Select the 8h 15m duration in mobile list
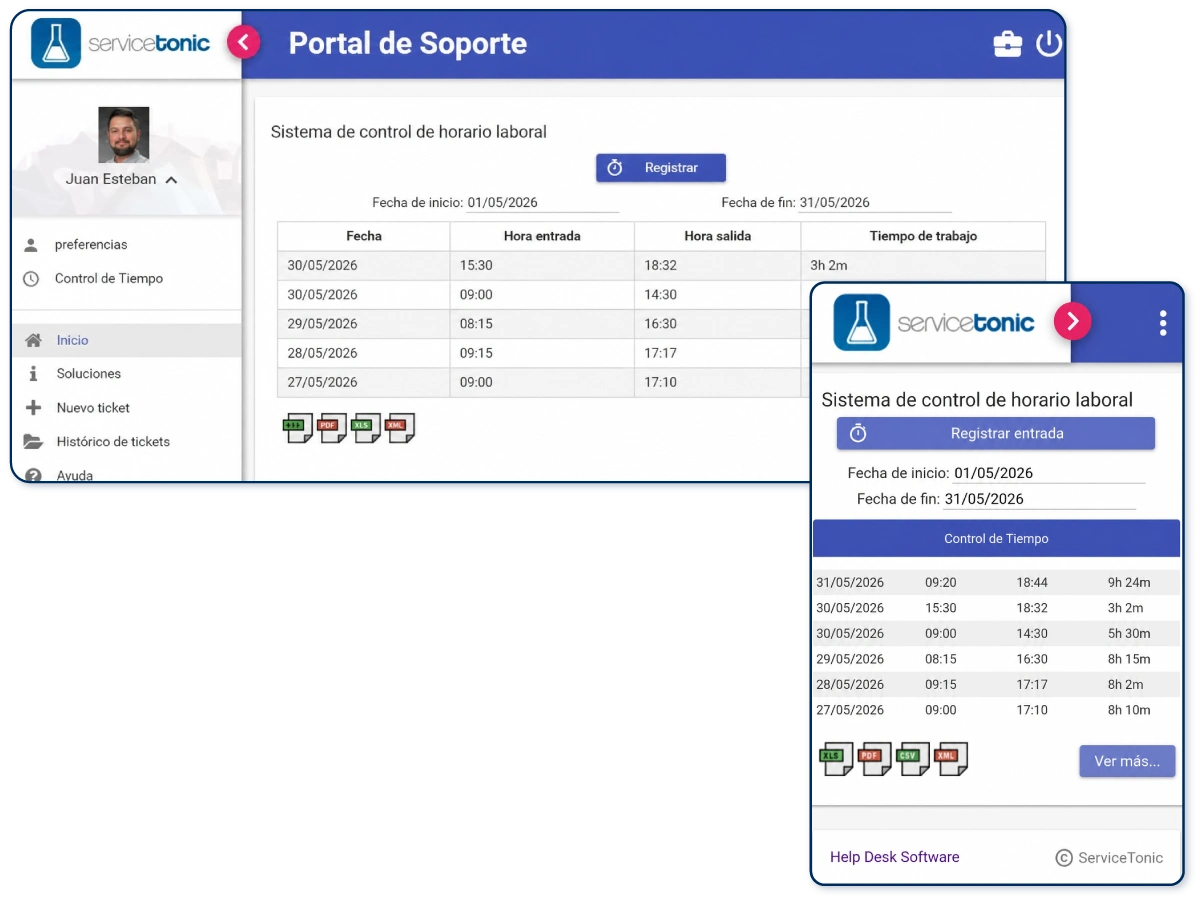This screenshot has width=1200, height=899. 1129,660
